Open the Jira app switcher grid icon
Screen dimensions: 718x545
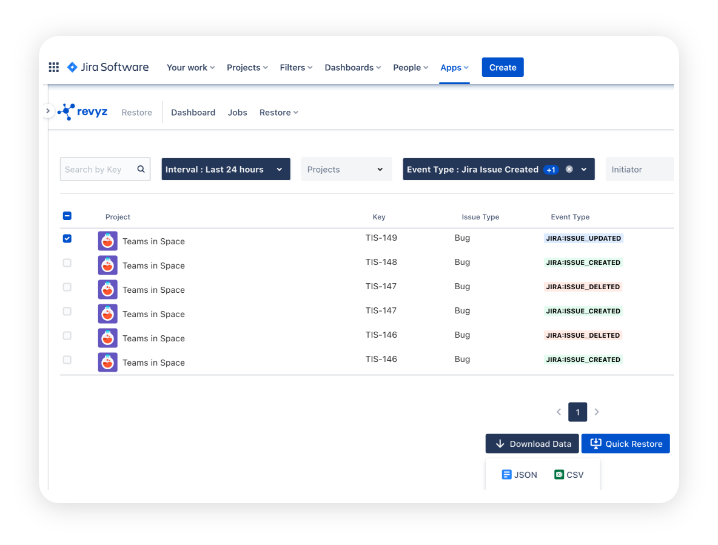tap(54, 68)
